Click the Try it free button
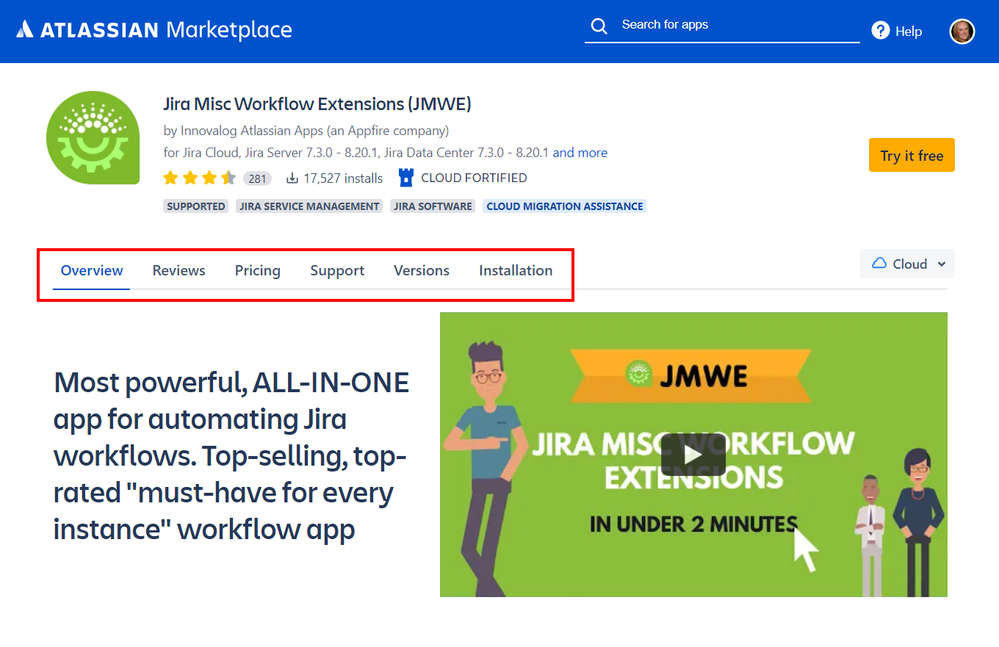This screenshot has width=999, height=647. point(912,155)
